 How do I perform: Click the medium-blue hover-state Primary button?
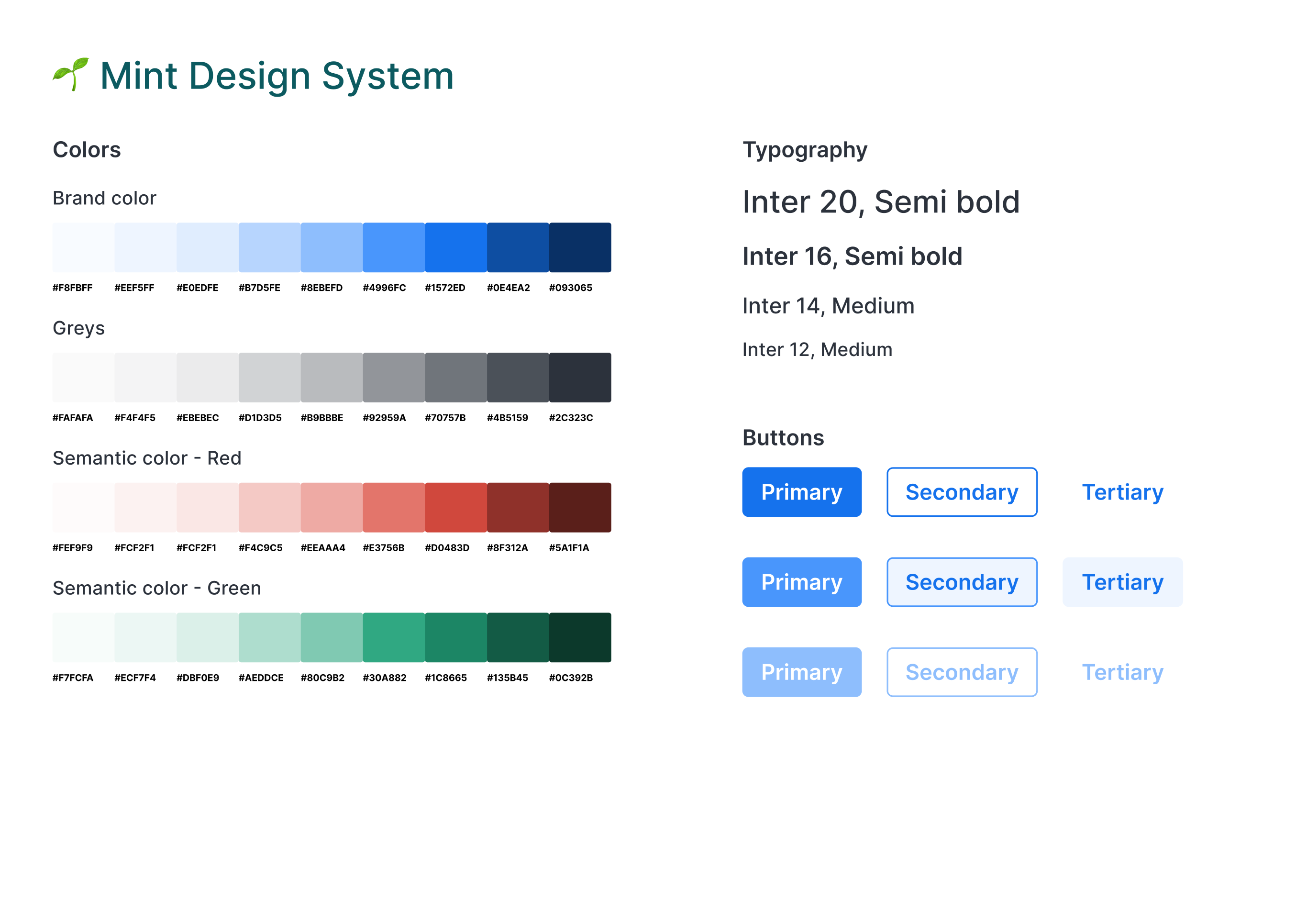(x=801, y=582)
